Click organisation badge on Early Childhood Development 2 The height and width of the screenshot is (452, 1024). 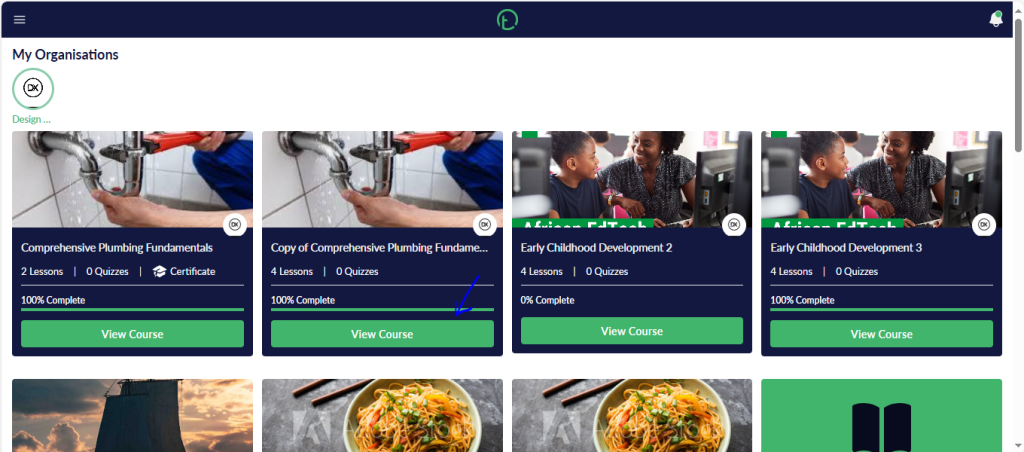pos(734,224)
